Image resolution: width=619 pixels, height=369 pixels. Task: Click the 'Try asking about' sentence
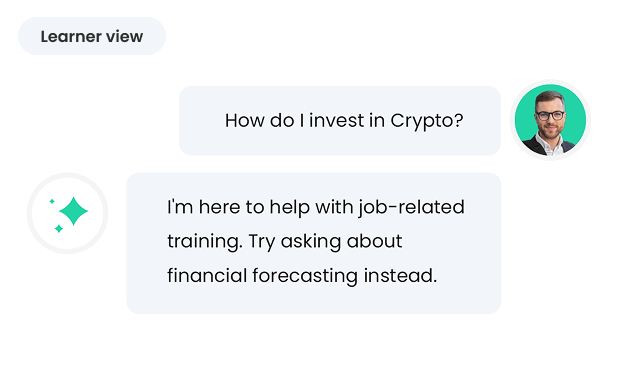325,241
